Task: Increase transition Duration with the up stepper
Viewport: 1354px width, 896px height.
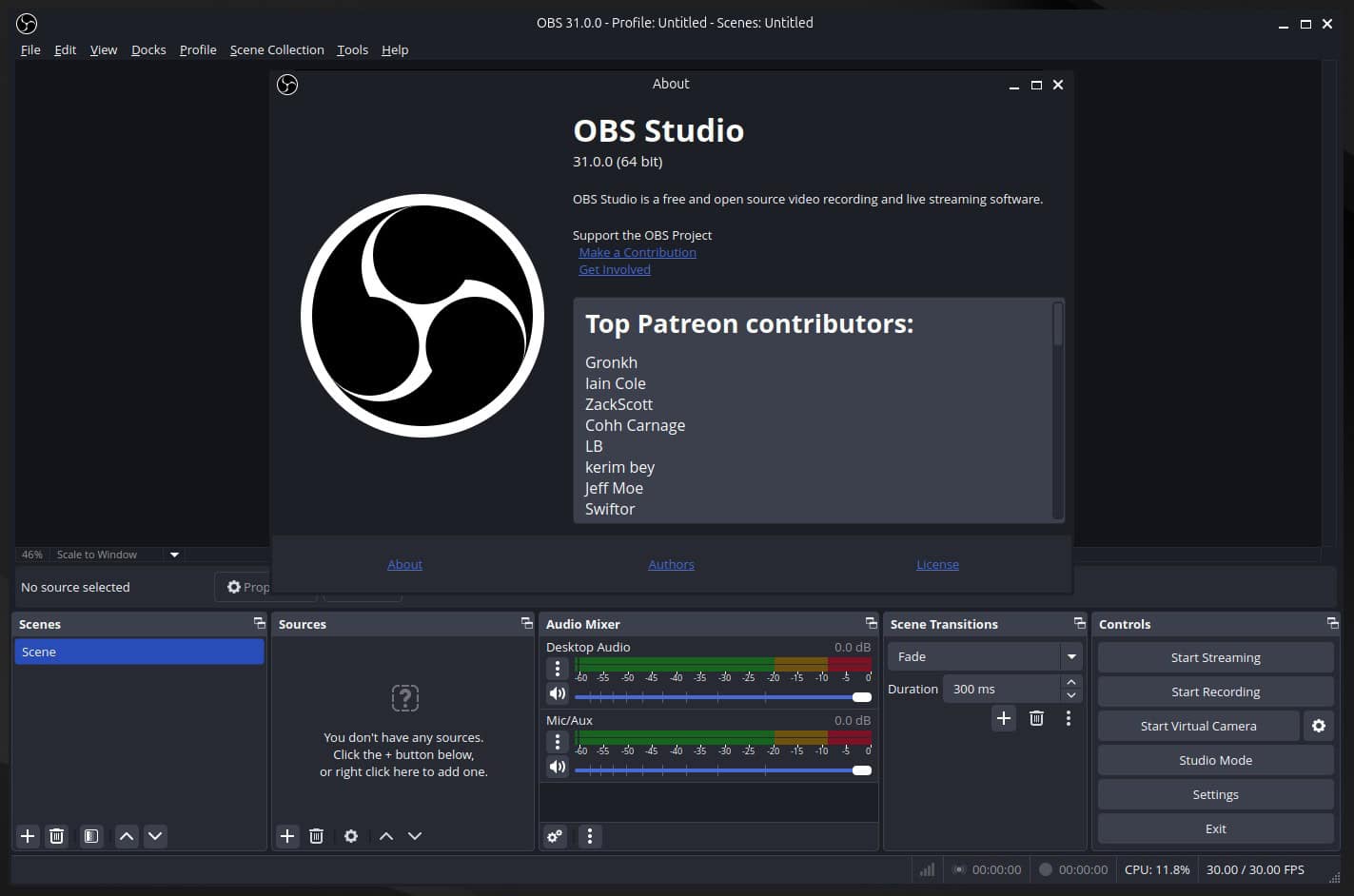Action: tap(1071, 682)
